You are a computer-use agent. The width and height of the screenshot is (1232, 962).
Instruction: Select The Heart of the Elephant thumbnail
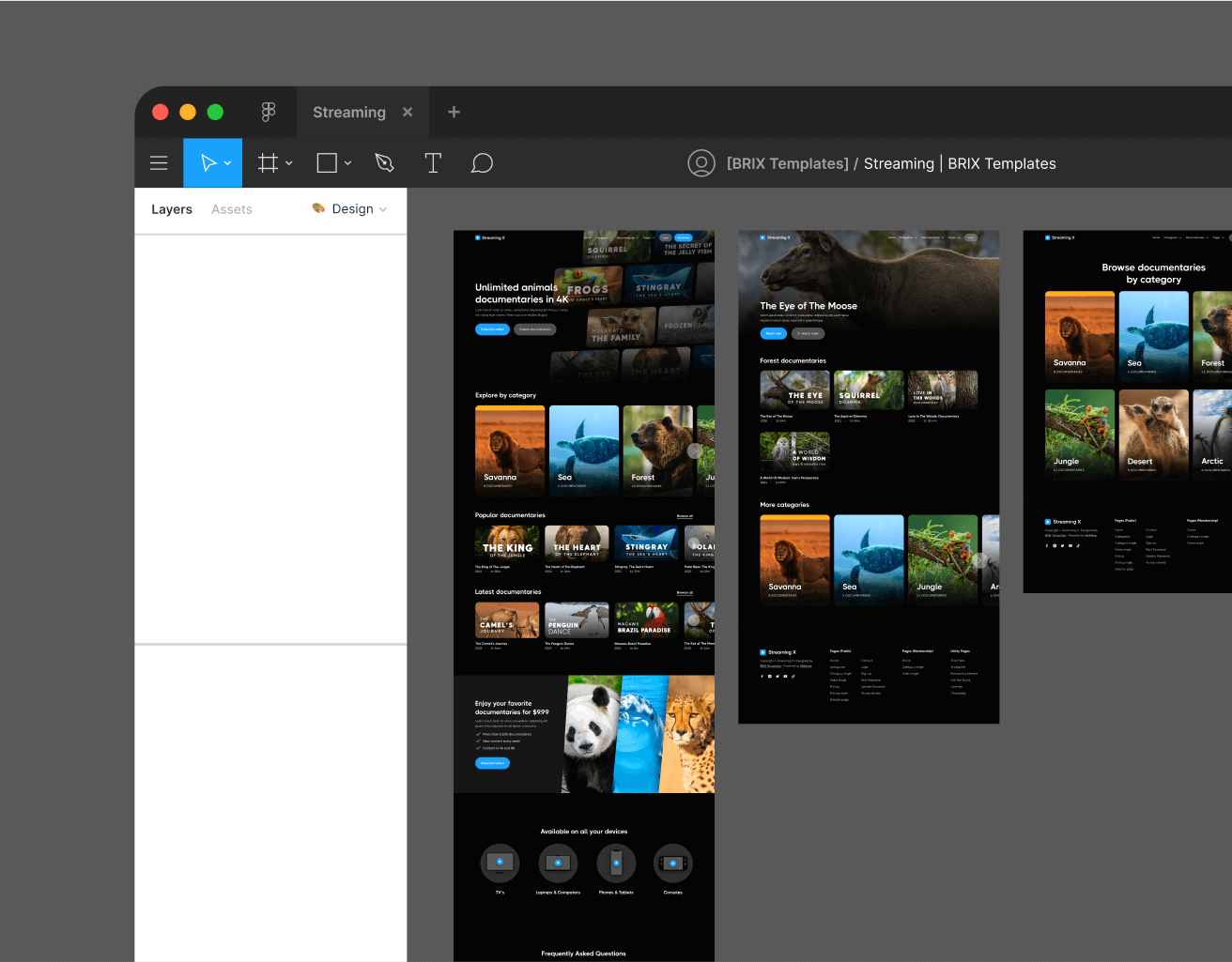[x=577, y=543]
